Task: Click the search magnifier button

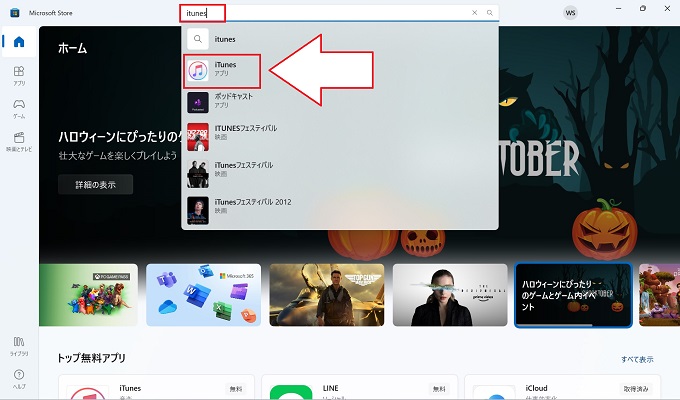Action: click(x=490, y=13)
